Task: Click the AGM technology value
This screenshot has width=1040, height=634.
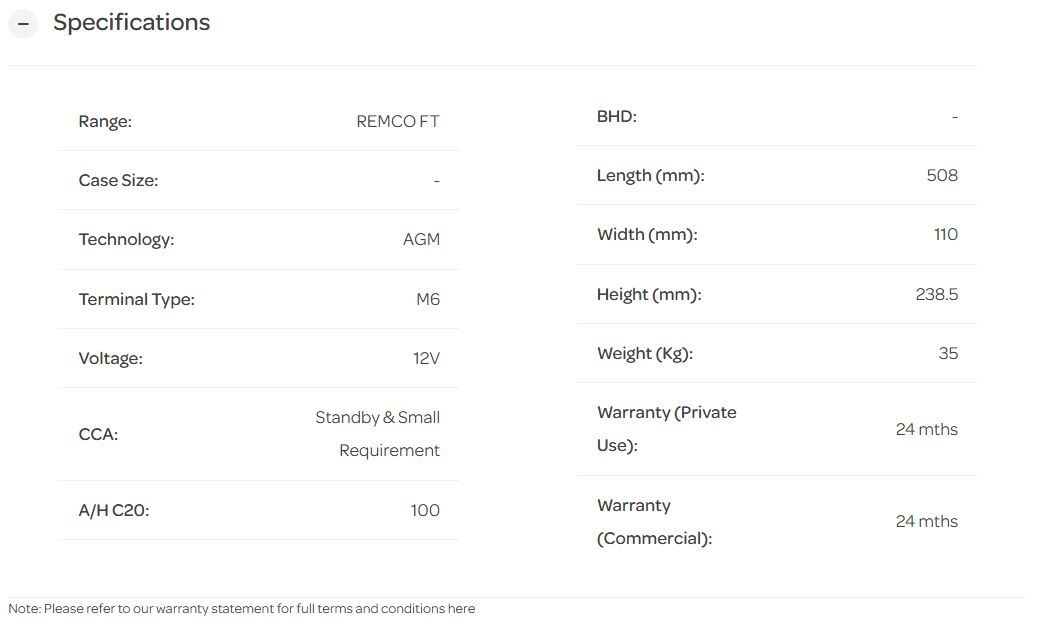Action: pos(421,240)
